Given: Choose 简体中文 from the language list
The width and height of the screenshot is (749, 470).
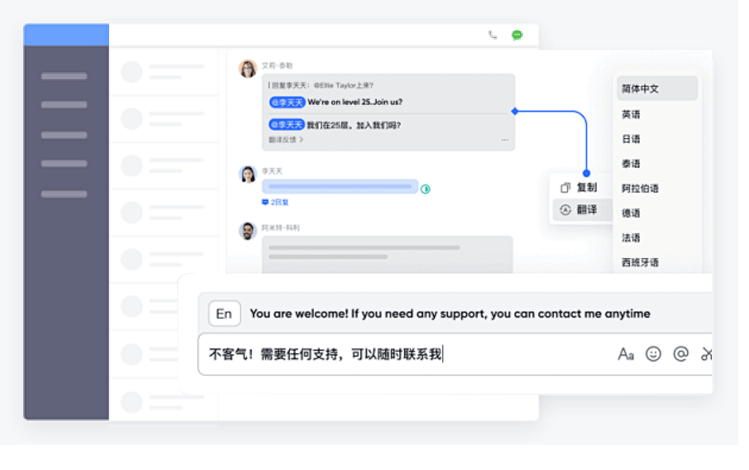Looking at the screenshot, I should pyautogui.click(x=657, y=88).
